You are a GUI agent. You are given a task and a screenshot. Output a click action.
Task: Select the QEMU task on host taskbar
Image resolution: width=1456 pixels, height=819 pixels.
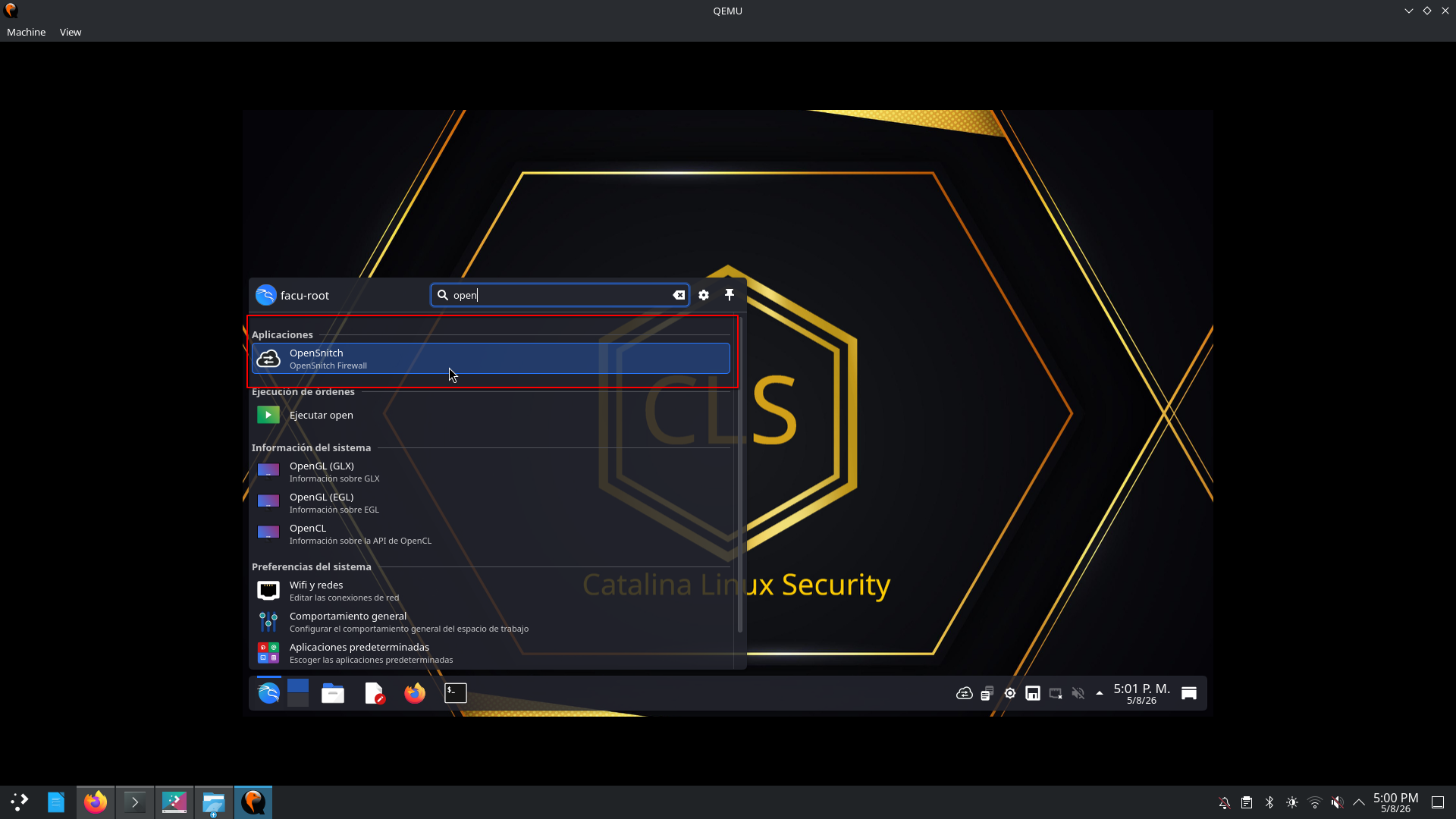[253, 802]
